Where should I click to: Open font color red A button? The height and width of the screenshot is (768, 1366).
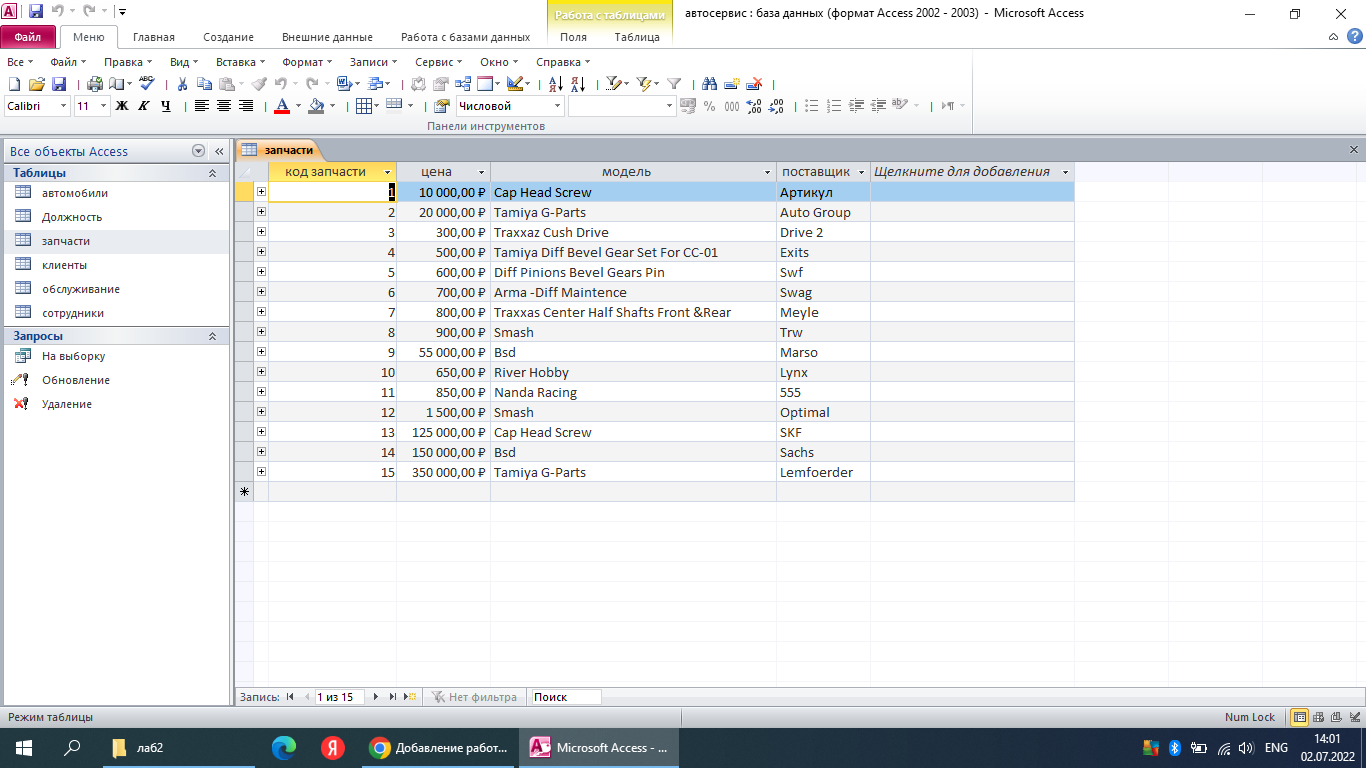point(281,106)
